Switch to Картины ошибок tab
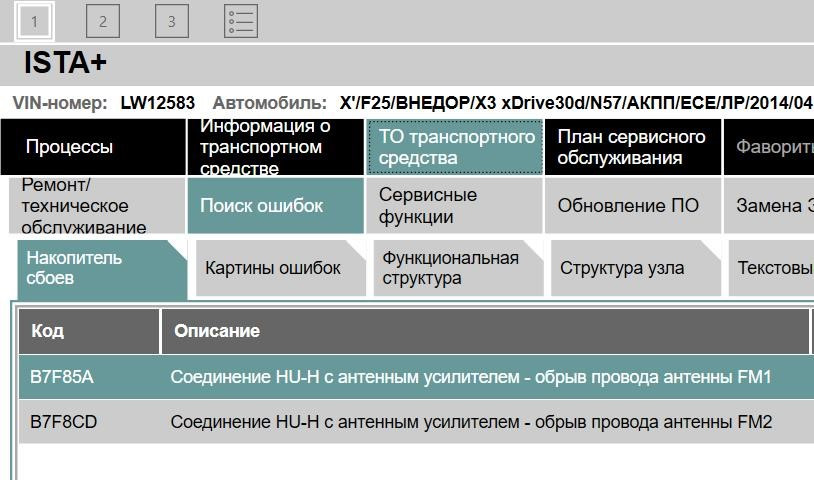The height and width of the screenshot is (480, 814). tap(280, 268)
